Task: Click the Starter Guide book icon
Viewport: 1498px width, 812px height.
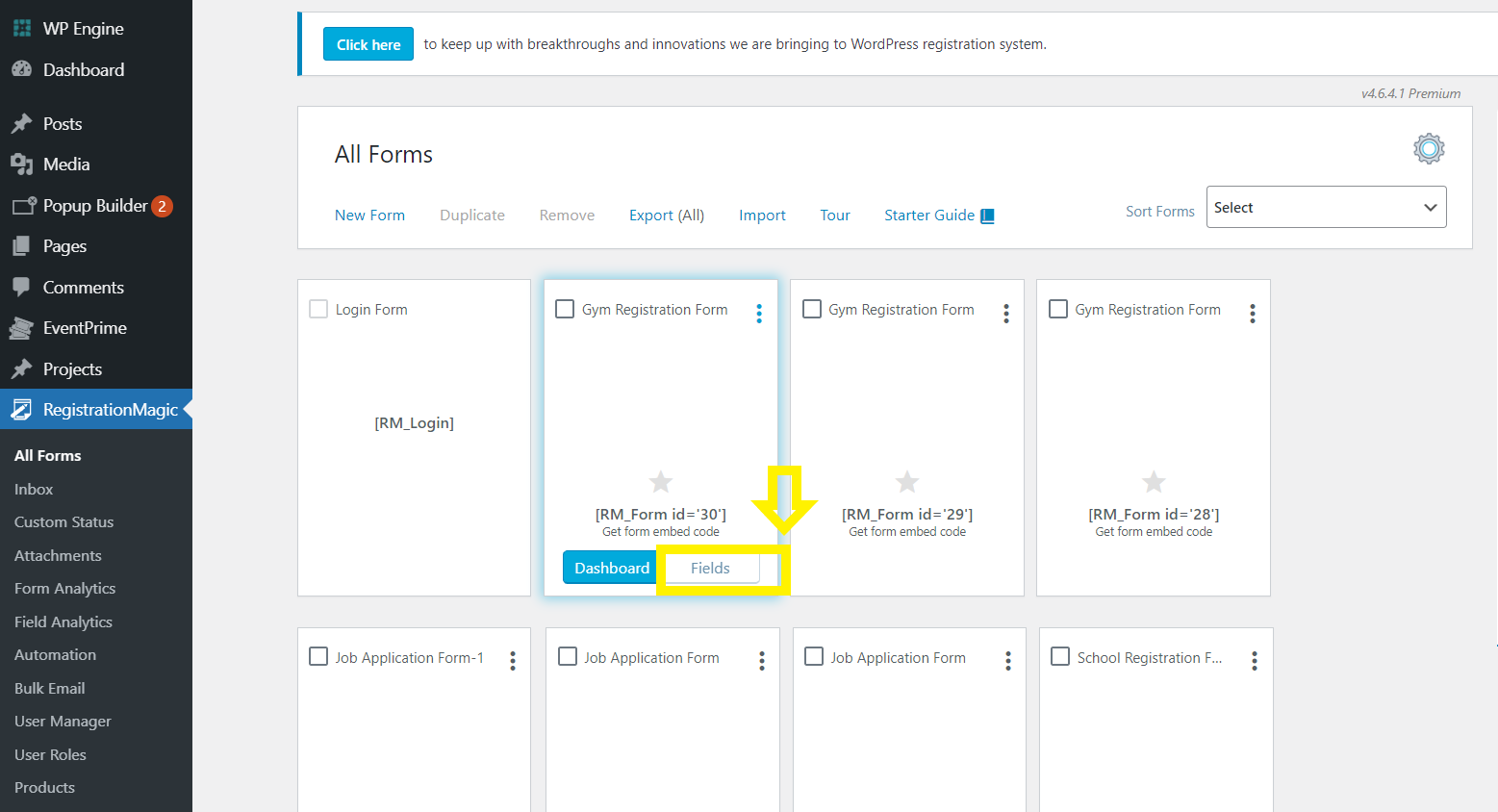Action: [x=987, y=216]
